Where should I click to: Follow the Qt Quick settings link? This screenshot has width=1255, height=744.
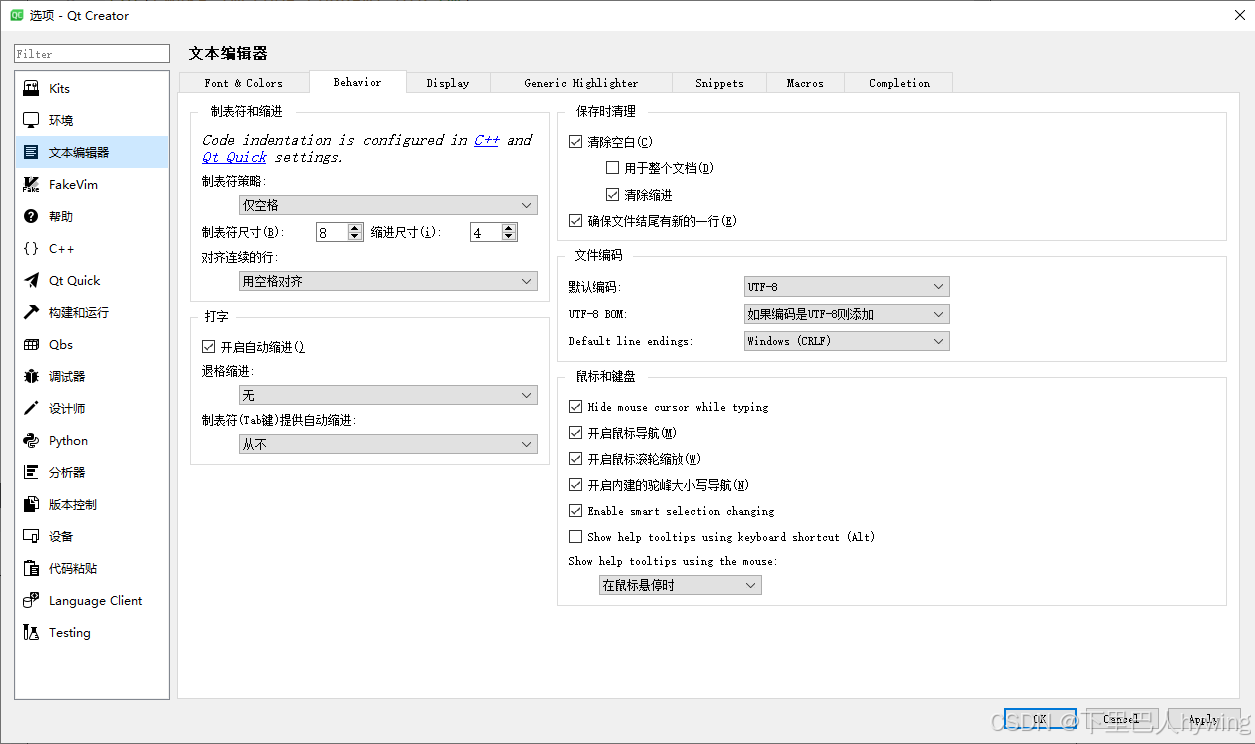click(235, 157)
